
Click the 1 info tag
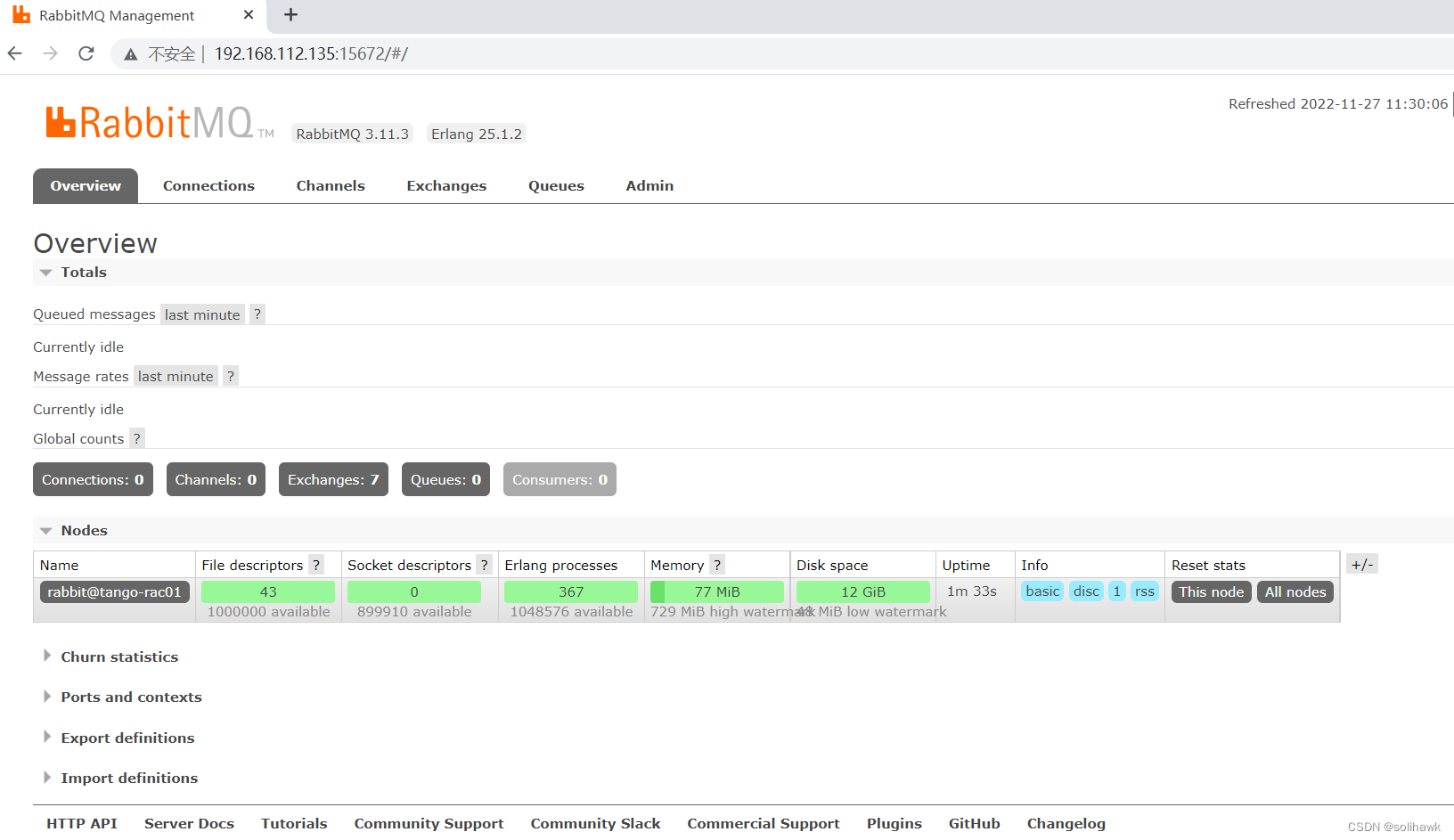[x=1117, y=591]
